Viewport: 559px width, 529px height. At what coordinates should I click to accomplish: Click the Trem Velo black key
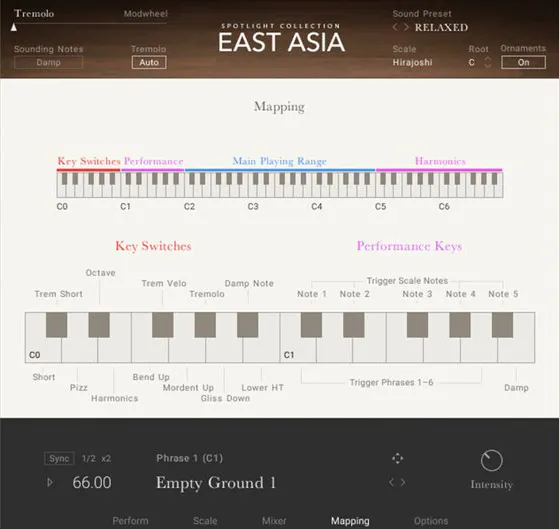click(163, 325)
